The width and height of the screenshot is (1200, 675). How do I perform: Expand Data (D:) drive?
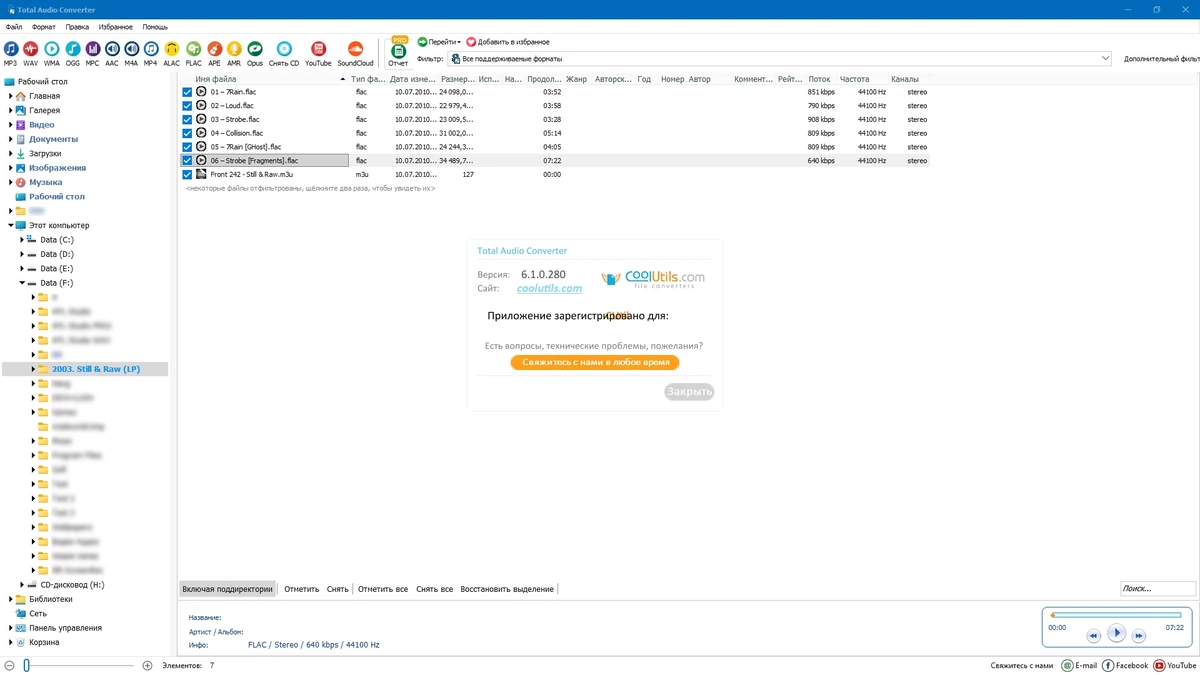coord(22,254)
